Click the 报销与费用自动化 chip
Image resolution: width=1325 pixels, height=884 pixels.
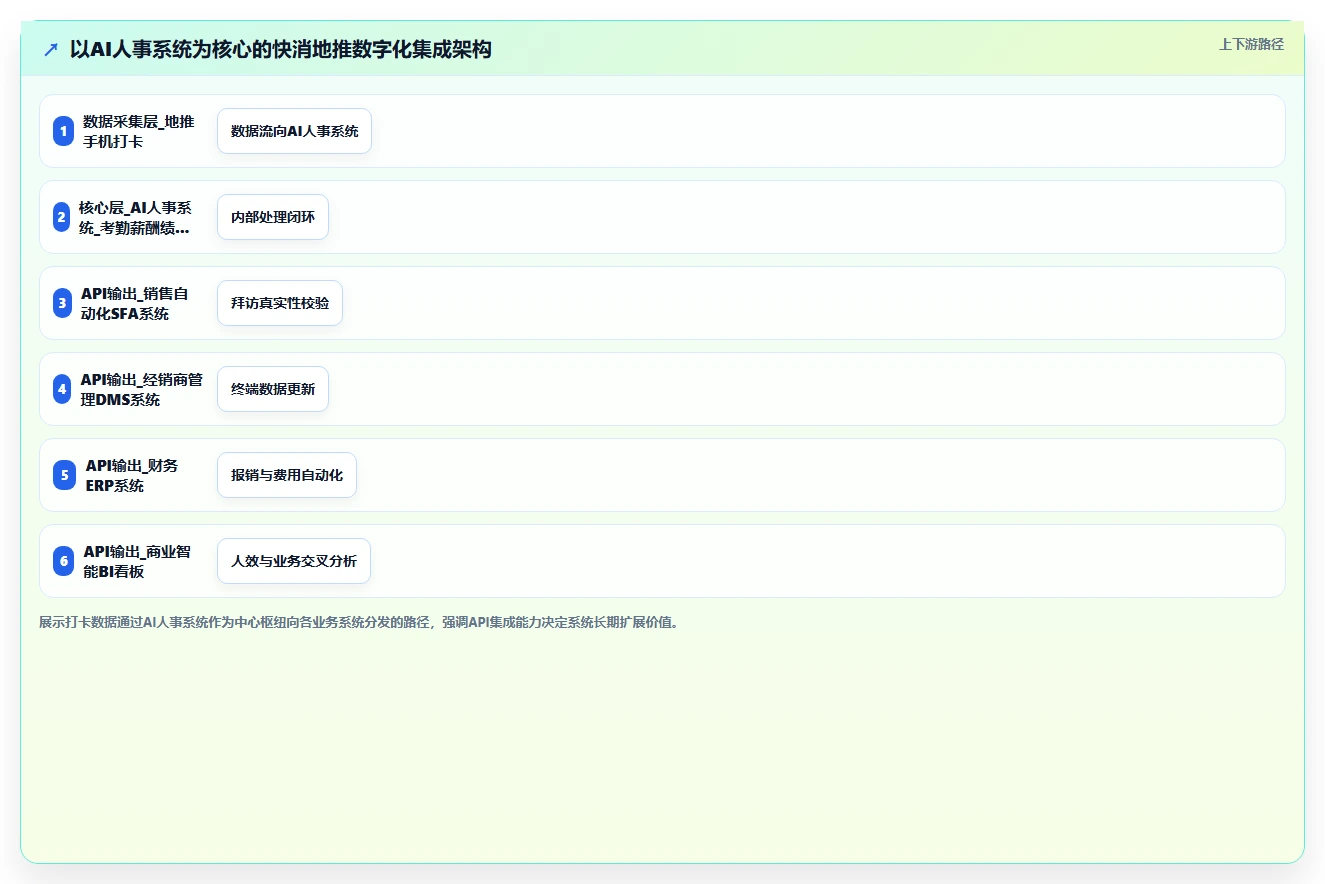pyautogui.click(x=287, y=475)
